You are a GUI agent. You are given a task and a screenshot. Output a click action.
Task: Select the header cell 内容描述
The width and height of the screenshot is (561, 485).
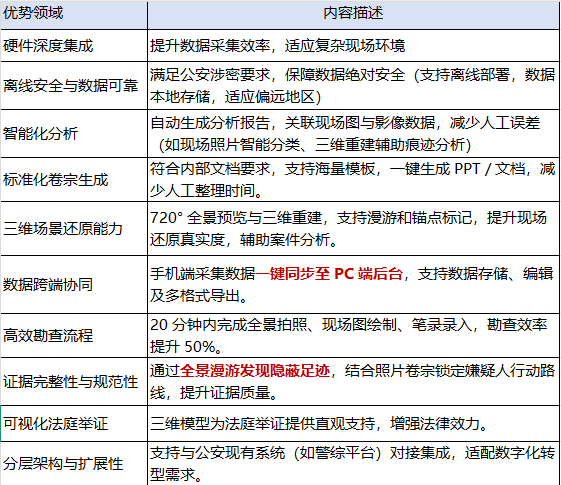pos(353,15)
